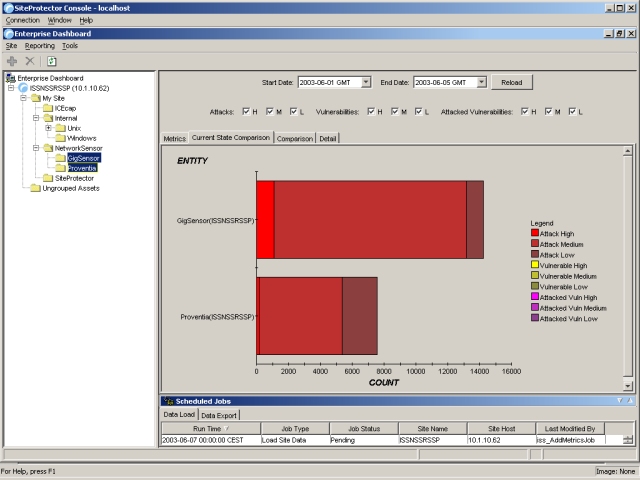Toggle Attacks High checkbox

coord(246,111)
